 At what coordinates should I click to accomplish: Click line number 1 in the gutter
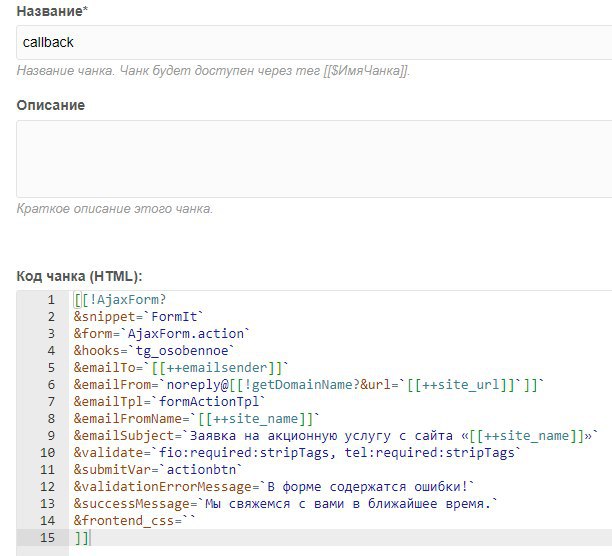pyautogui.click(x=51, y=300)
